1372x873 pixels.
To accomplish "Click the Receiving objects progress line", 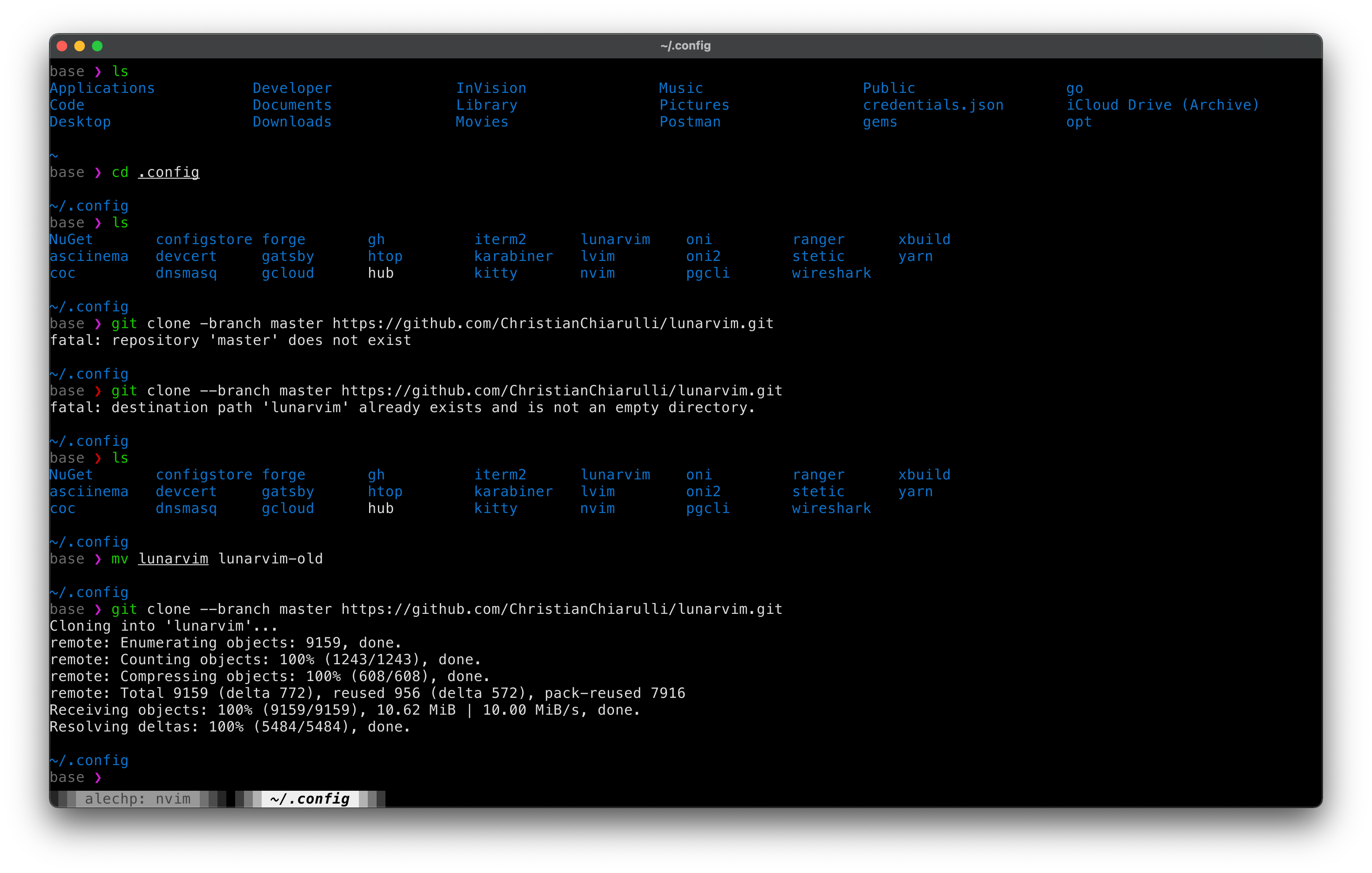I will point(345,710).
